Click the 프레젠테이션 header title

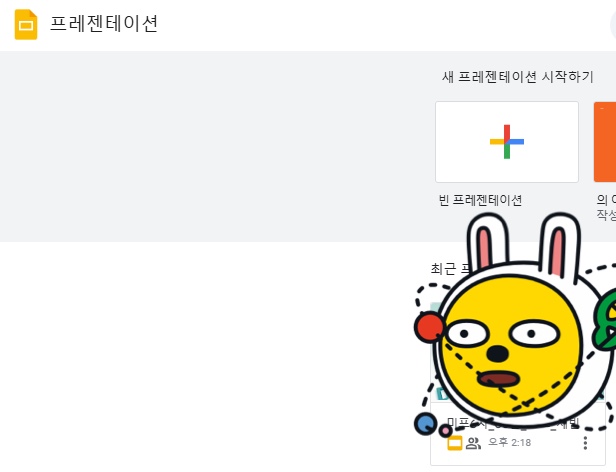(x=104, y=24)
